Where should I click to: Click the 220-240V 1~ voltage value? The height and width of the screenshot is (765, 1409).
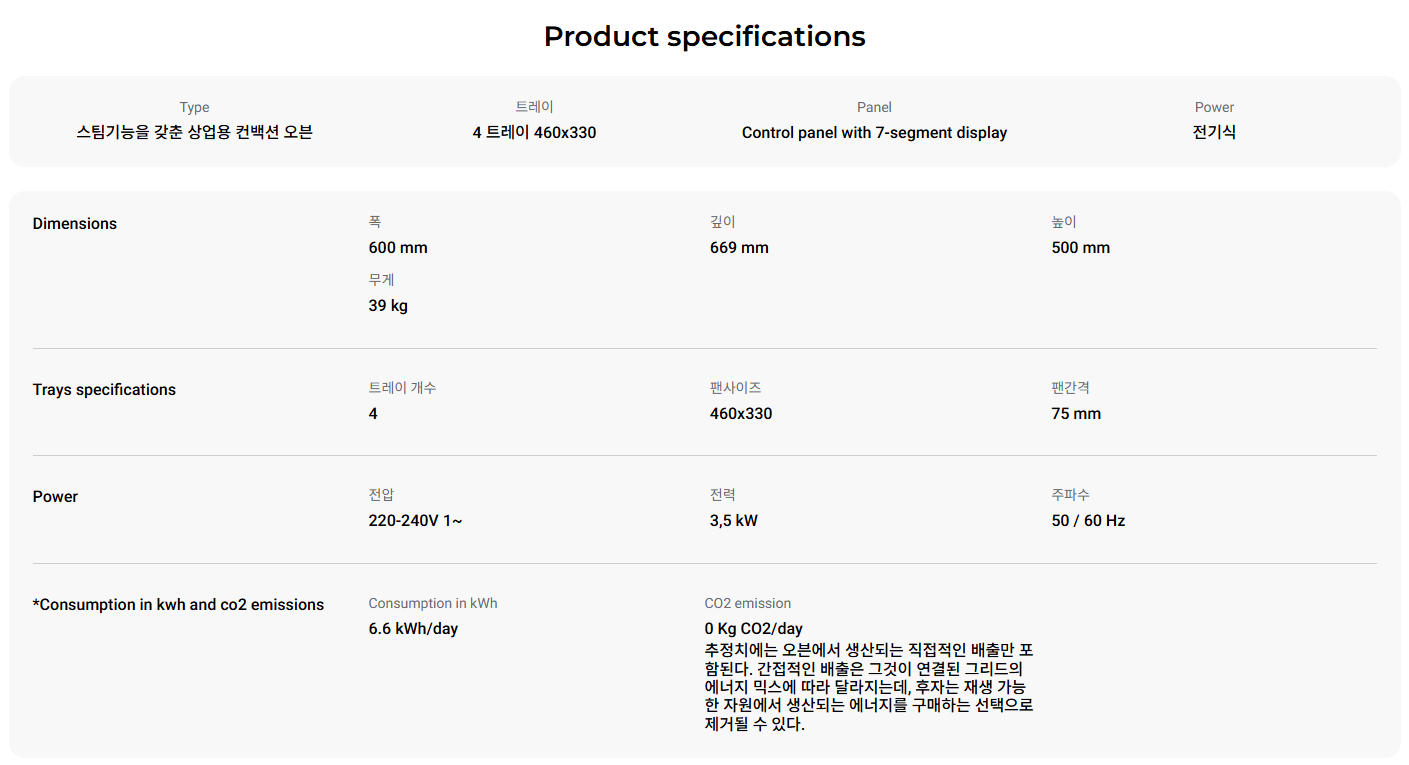[415, 521]
